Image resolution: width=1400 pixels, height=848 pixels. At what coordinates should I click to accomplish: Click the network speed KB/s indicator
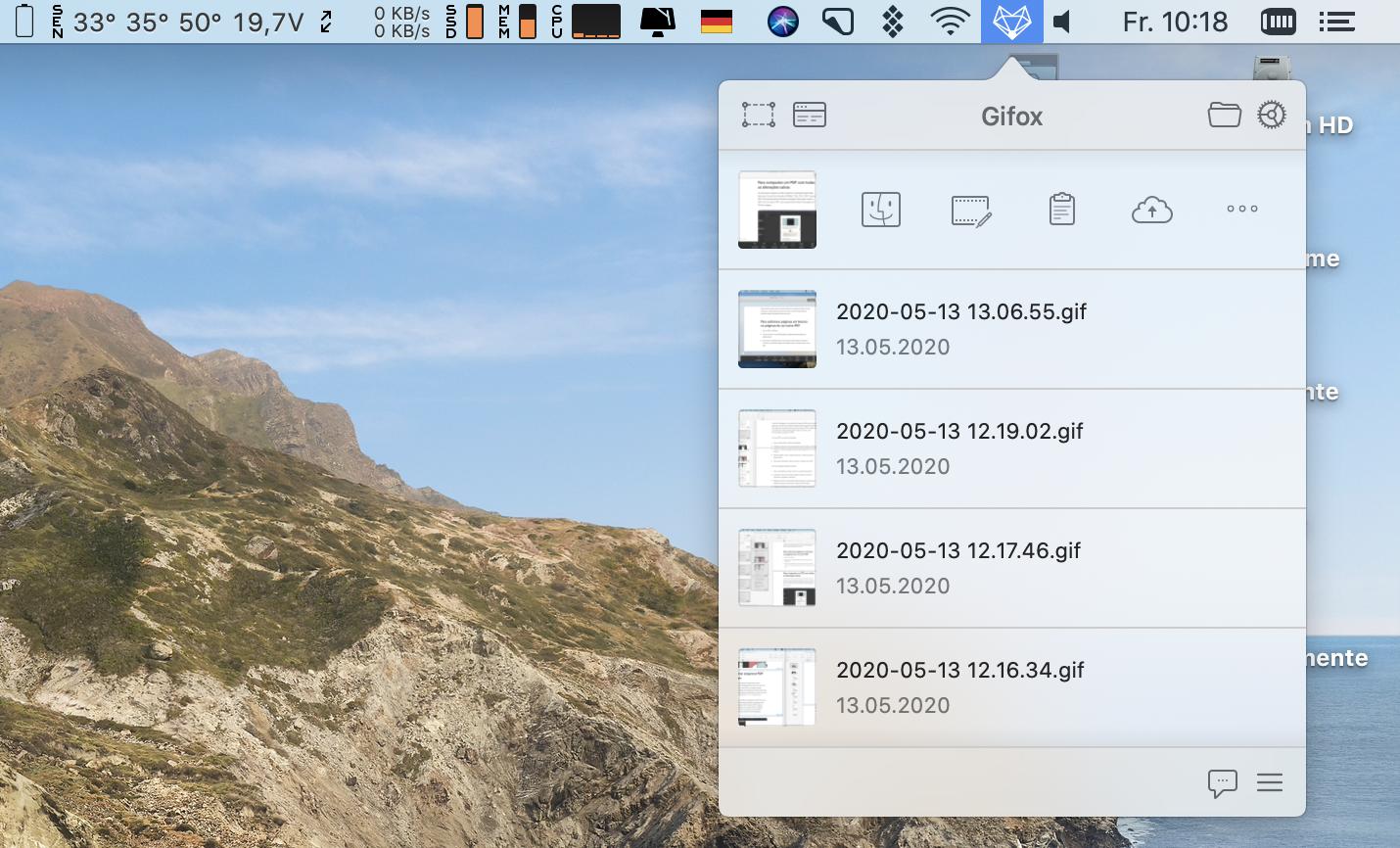pyautogui.click(x=402, y=22)
